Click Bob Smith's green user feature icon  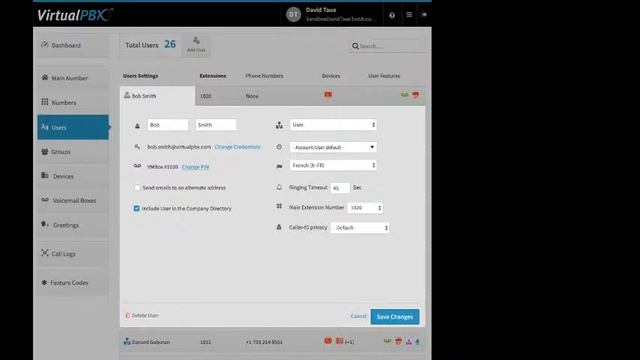click(x=404, y=95)
